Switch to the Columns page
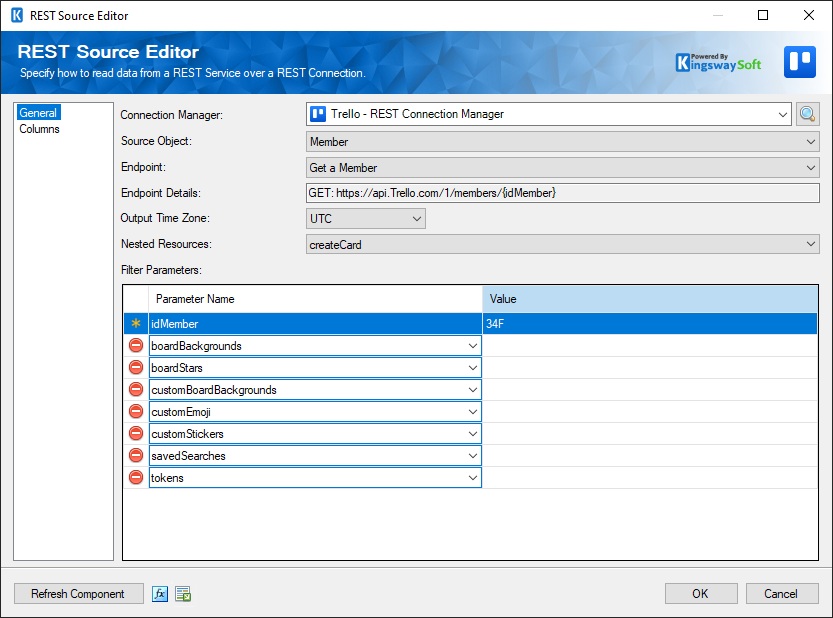 [x=39, y=129]
